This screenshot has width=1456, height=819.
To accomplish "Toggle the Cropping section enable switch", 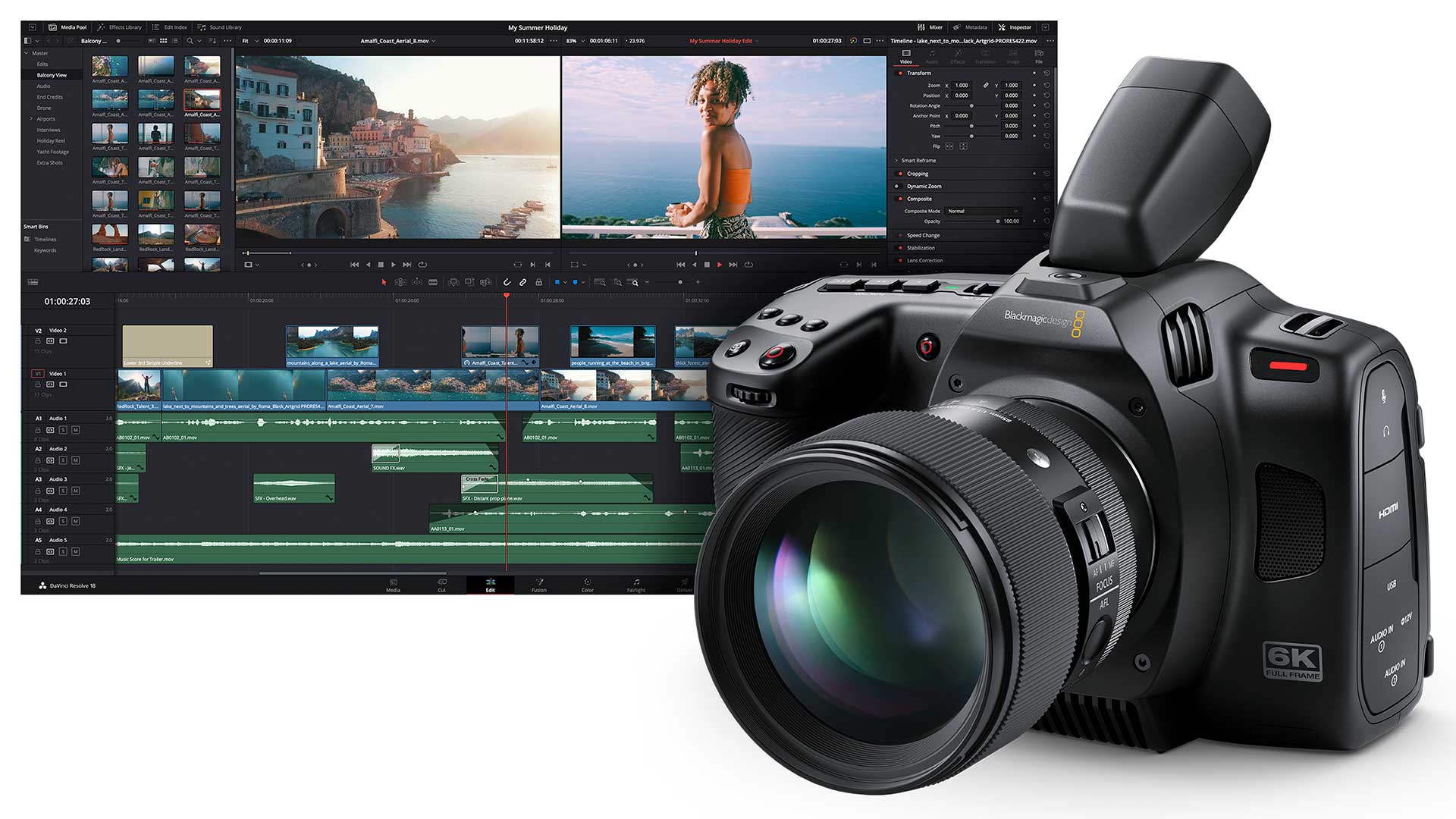I will tap(900, 174).
